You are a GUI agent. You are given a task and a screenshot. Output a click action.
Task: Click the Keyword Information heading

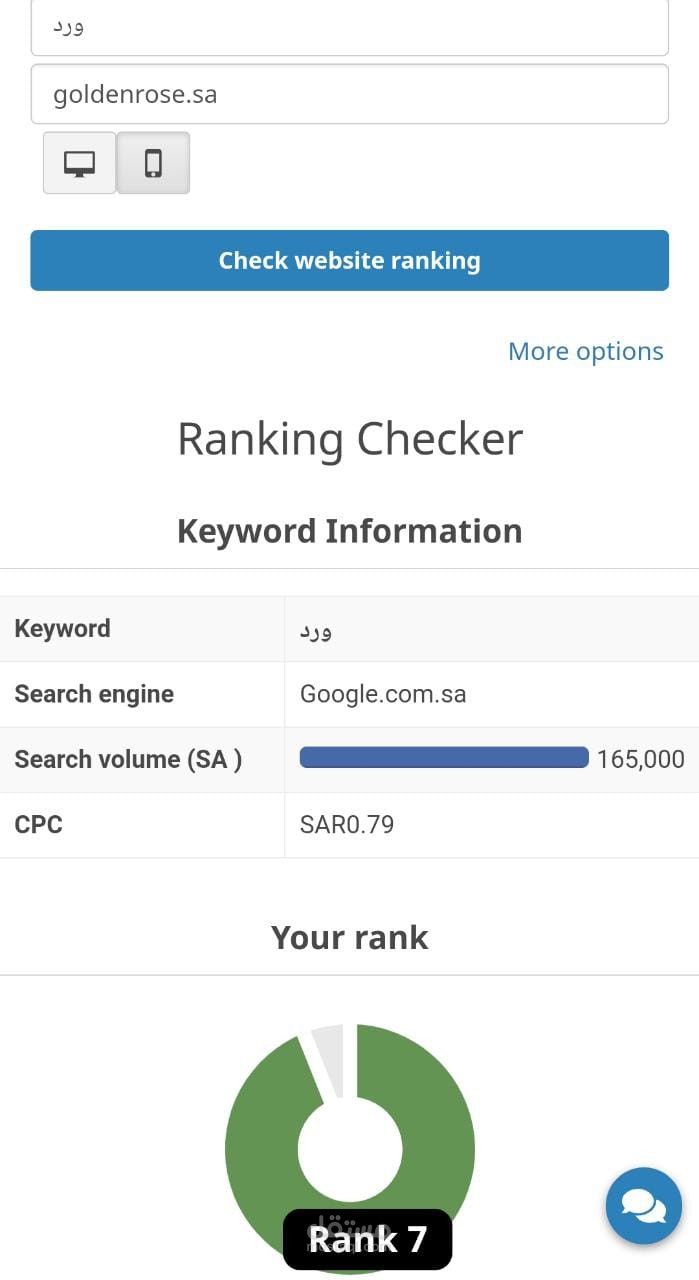[350, 531]
